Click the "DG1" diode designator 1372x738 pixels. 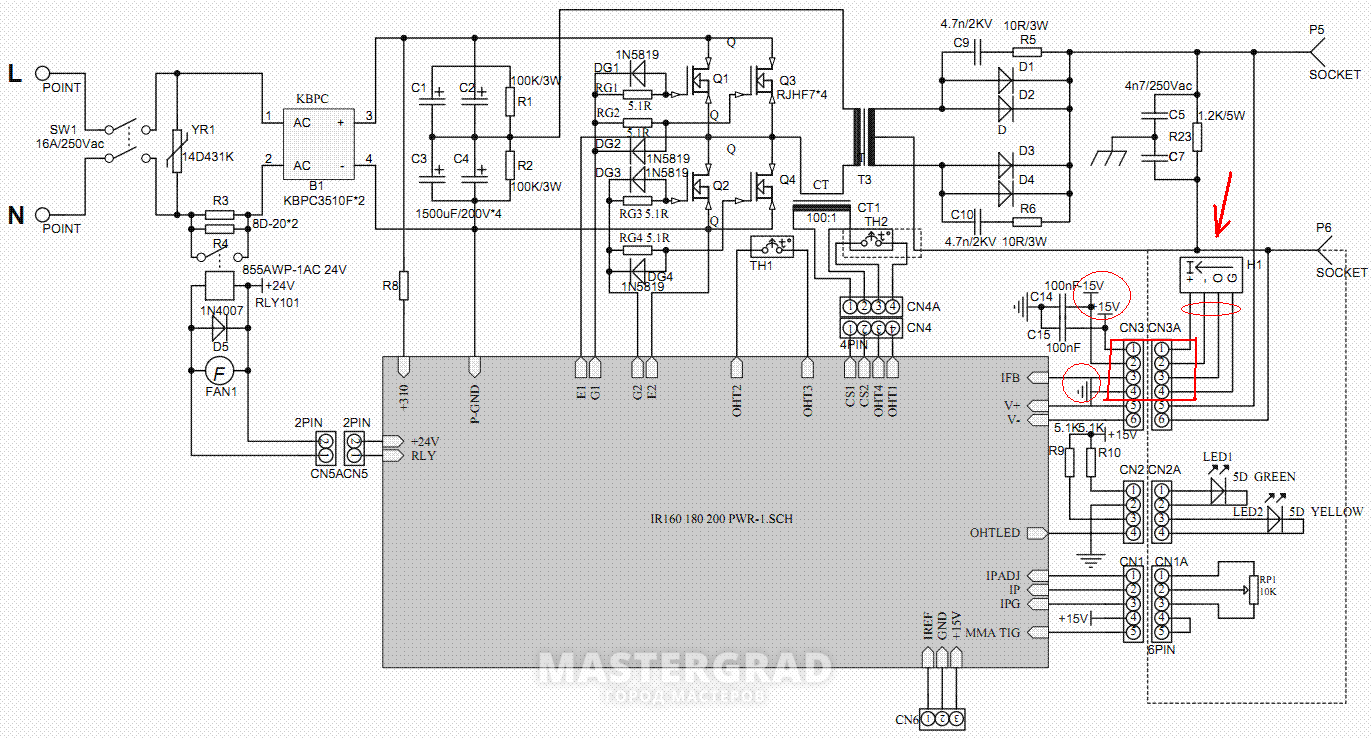click(606, 68)
